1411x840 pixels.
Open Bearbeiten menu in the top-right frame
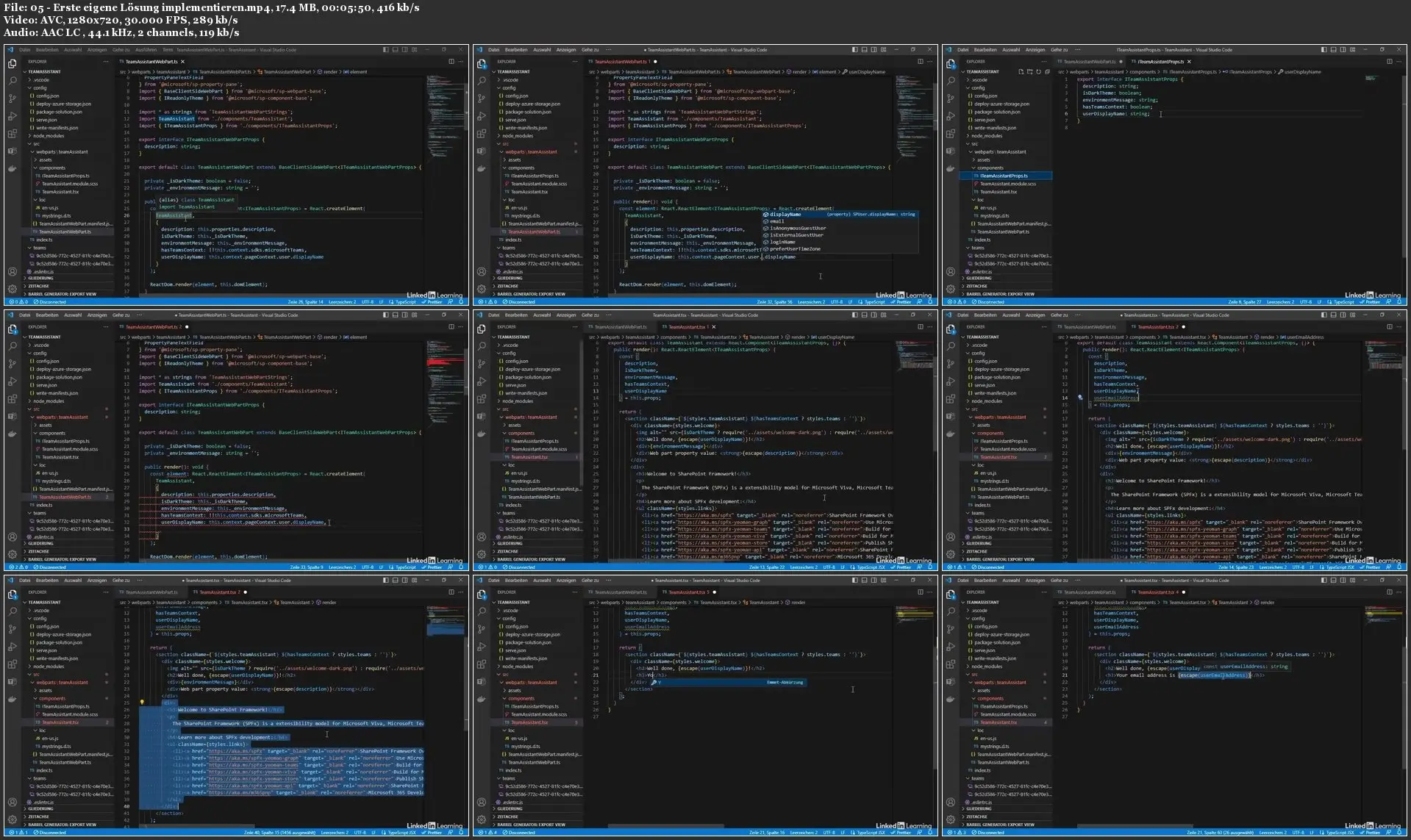click(x=985, y=50)
